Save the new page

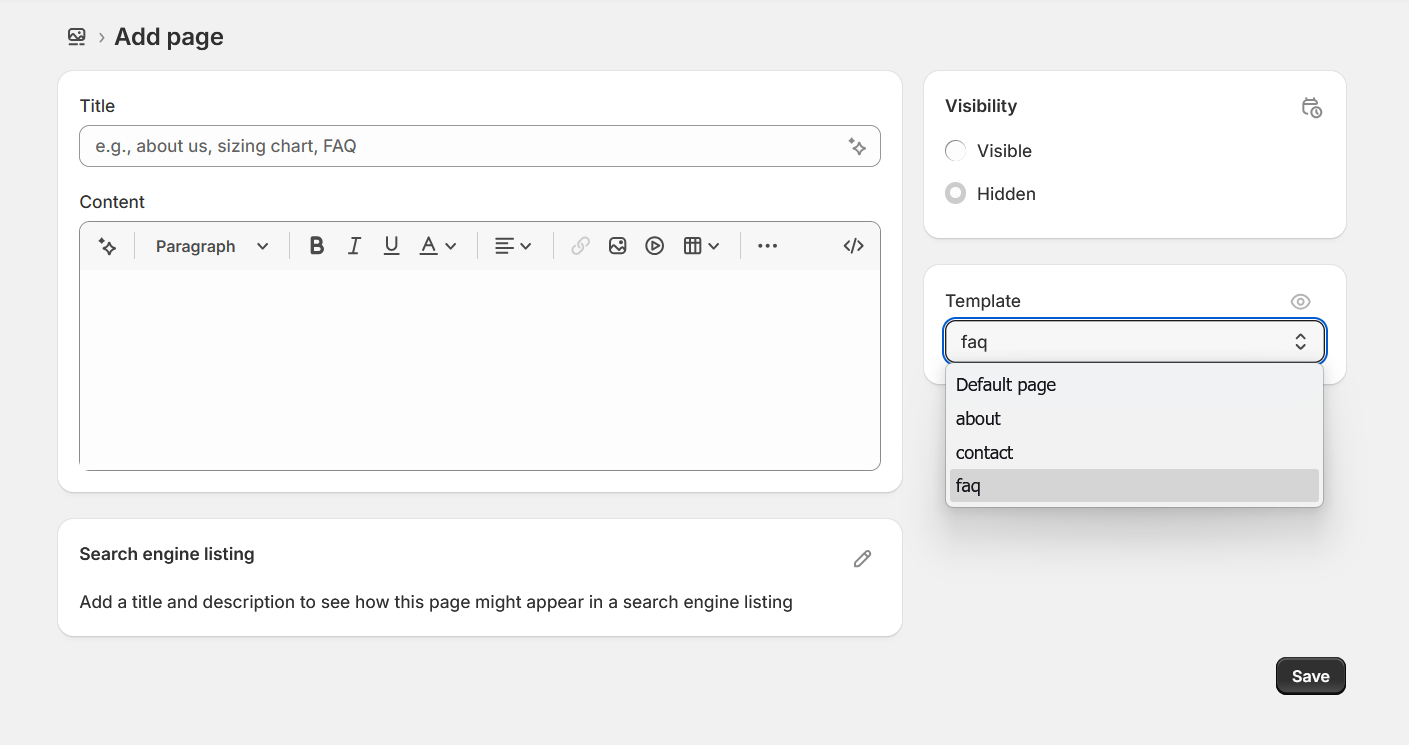point(1310,675)
